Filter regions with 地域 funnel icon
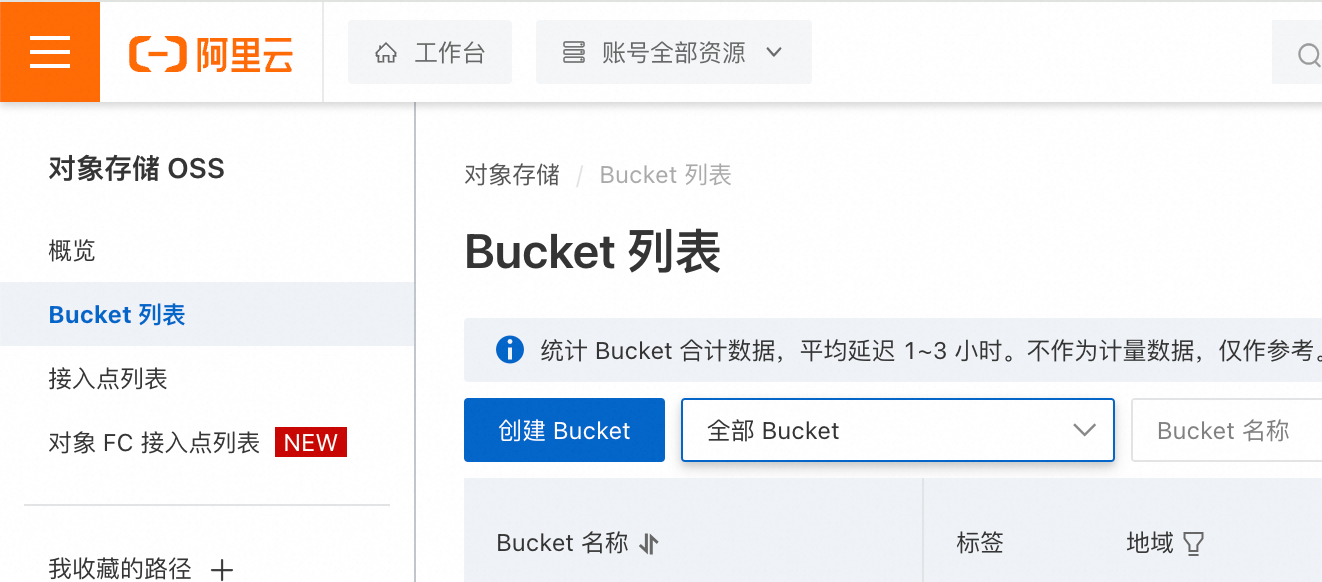This screenshot has width=1322, height=582. point(1193,544)
